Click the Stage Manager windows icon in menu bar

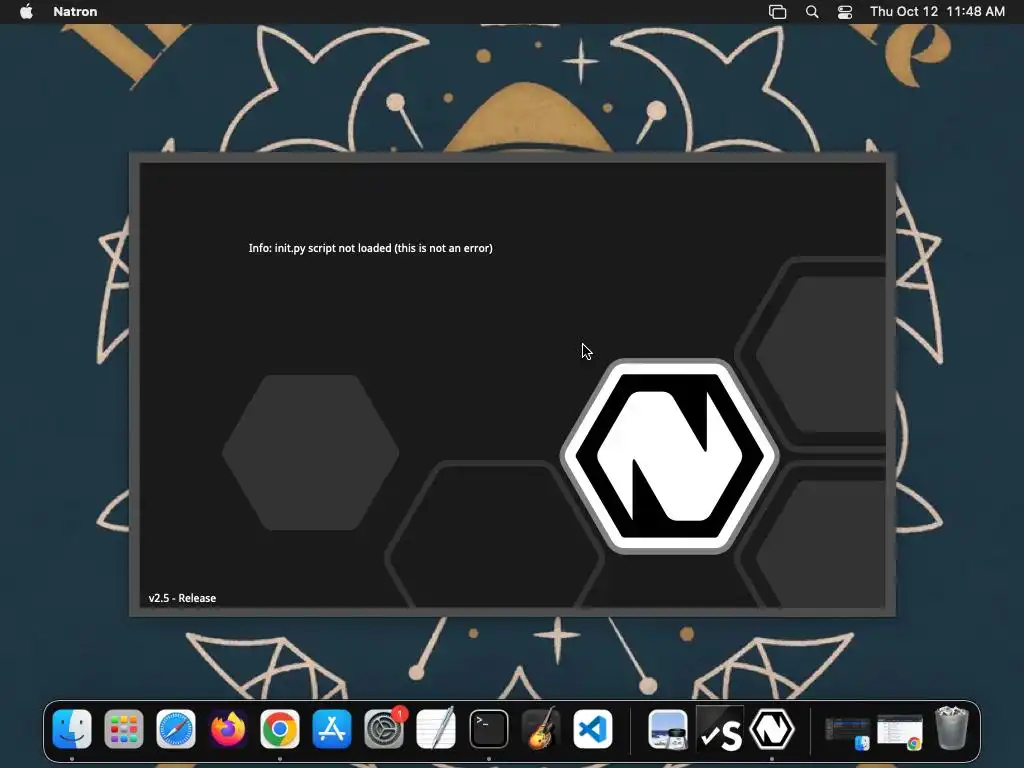pyautogui.click(x=777, y=12)
